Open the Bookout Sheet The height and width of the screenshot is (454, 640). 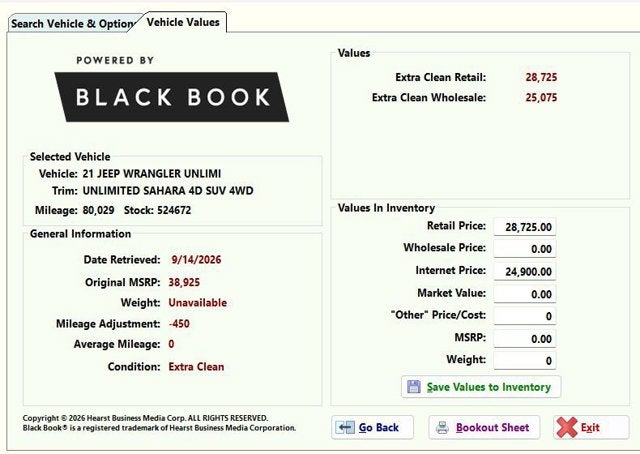(484, 427)
